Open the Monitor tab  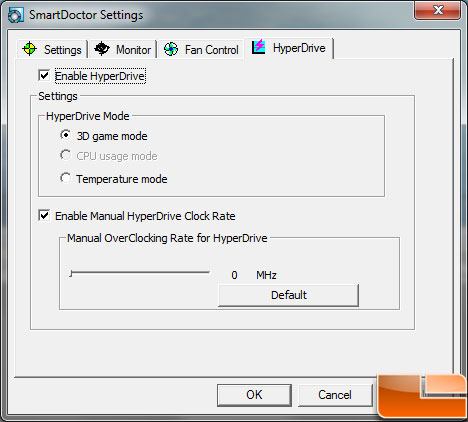pyautogui.click(x=123, y=49)
